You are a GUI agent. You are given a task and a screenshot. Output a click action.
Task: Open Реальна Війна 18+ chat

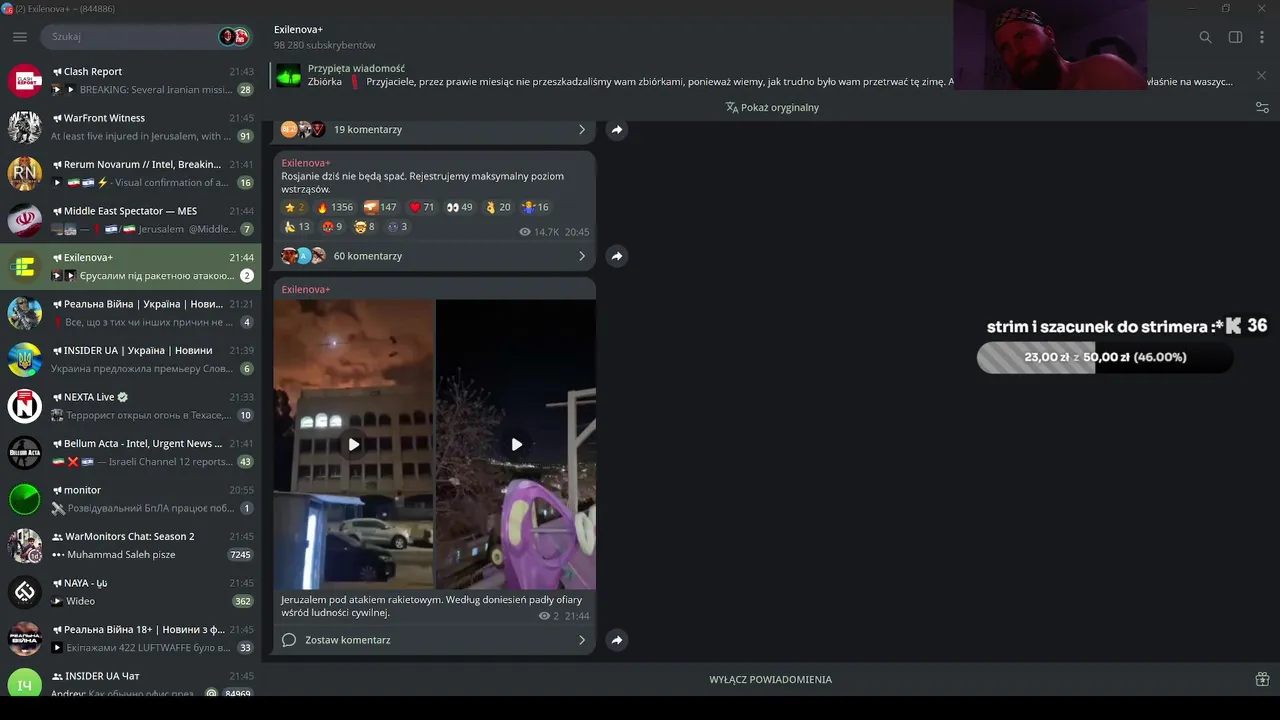131,639
